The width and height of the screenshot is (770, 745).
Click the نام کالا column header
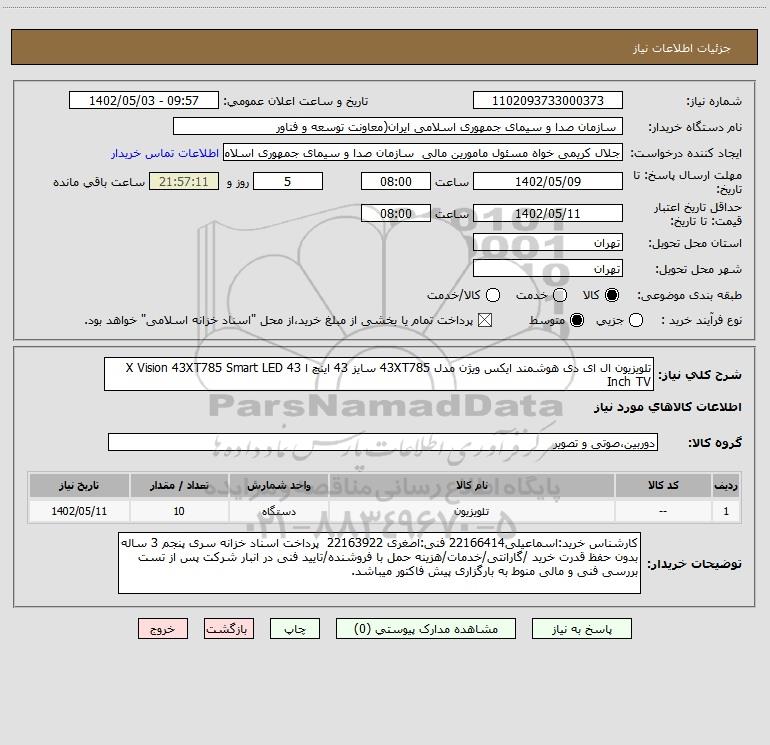click(x=472, y=485)
